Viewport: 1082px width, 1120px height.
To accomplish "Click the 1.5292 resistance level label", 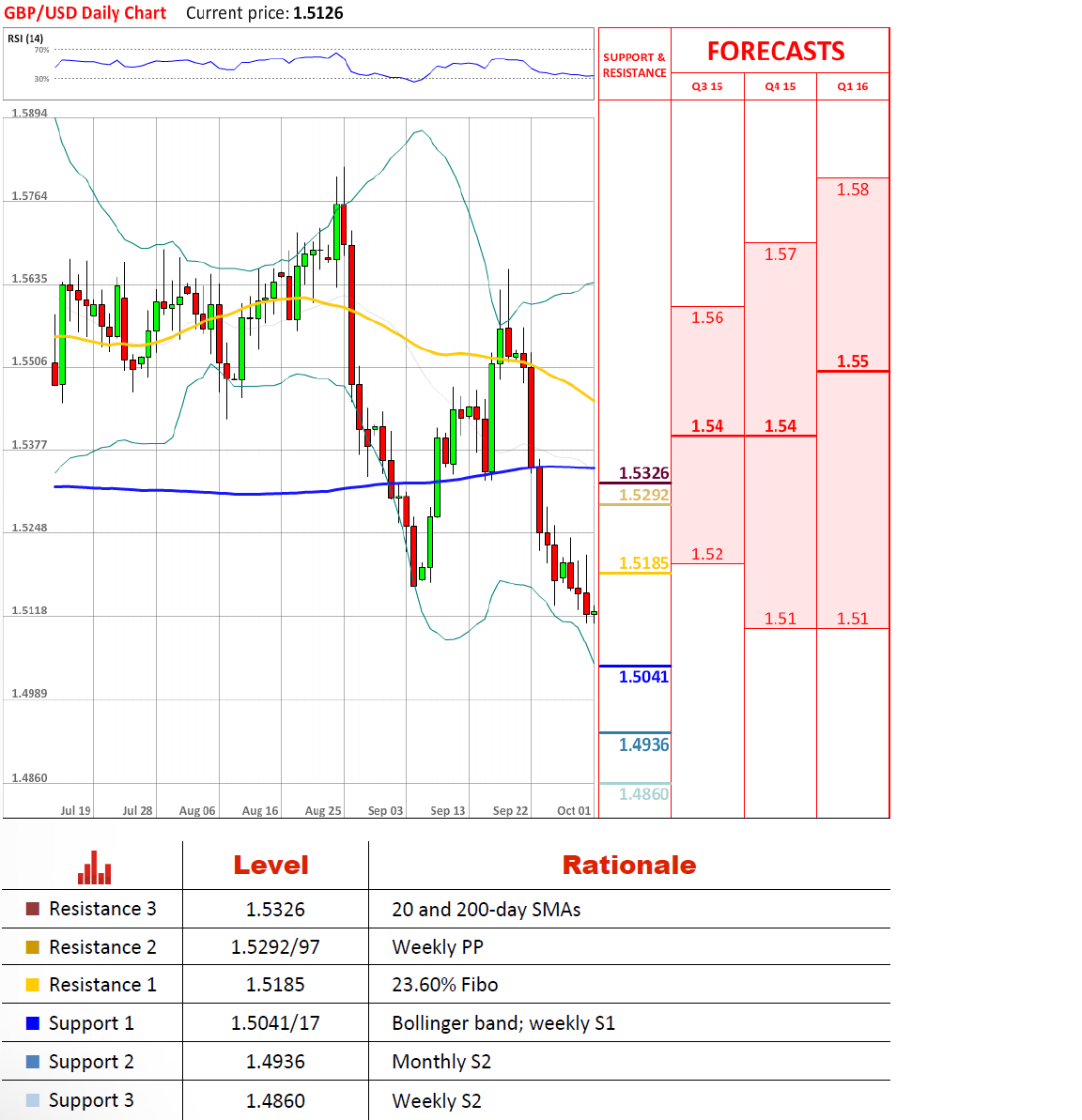I will [644, 495].
